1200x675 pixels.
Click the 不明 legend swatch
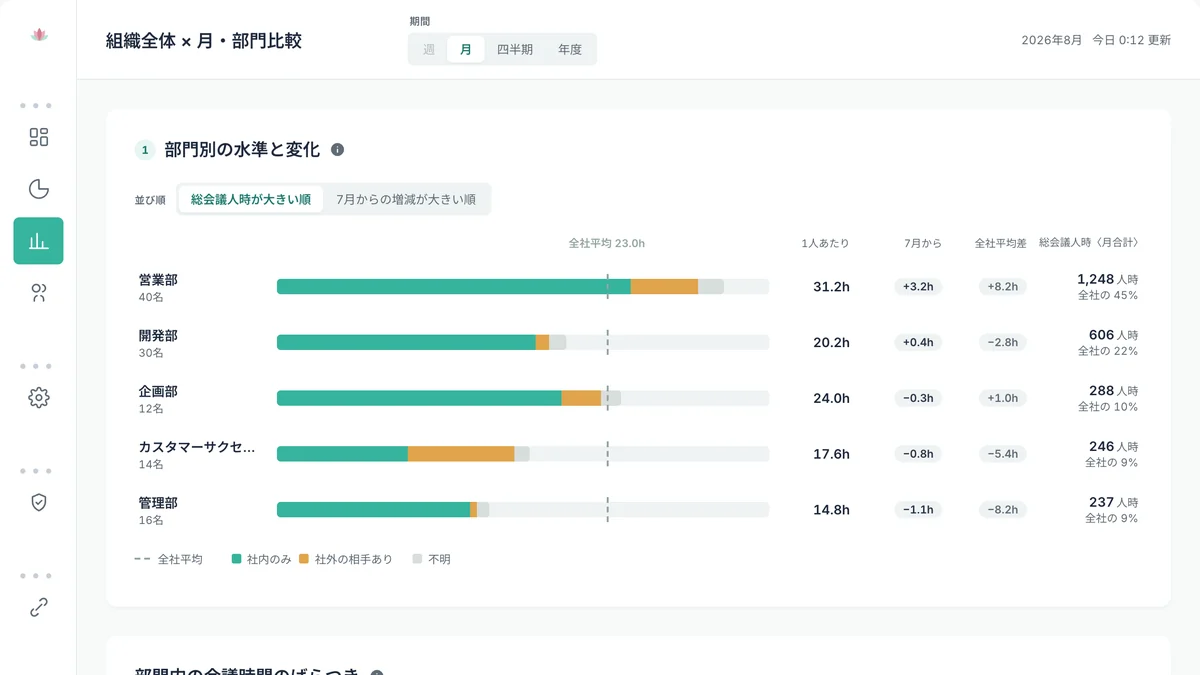(418, 559)
